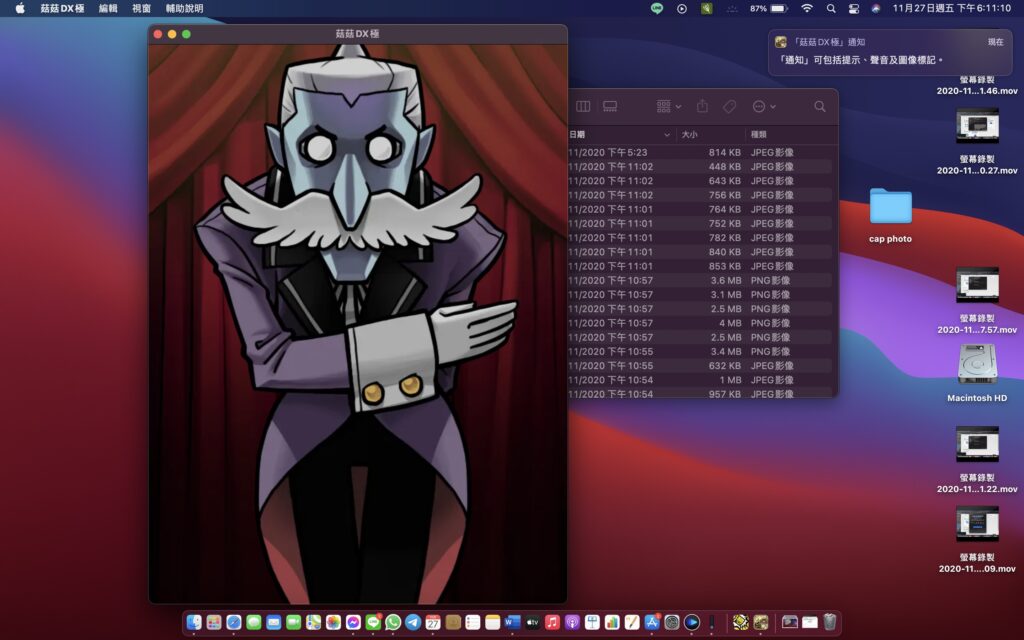
Task: Open Telegram from the Dock
Action: pyautogui.click(x=413, y=622)
